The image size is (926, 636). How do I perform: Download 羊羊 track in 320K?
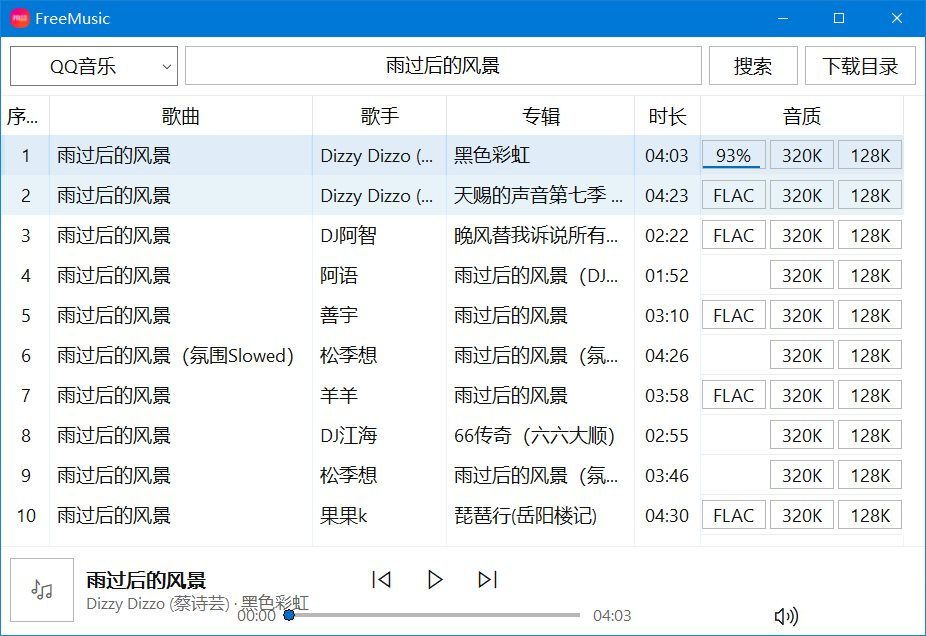[x=802, y=395]
